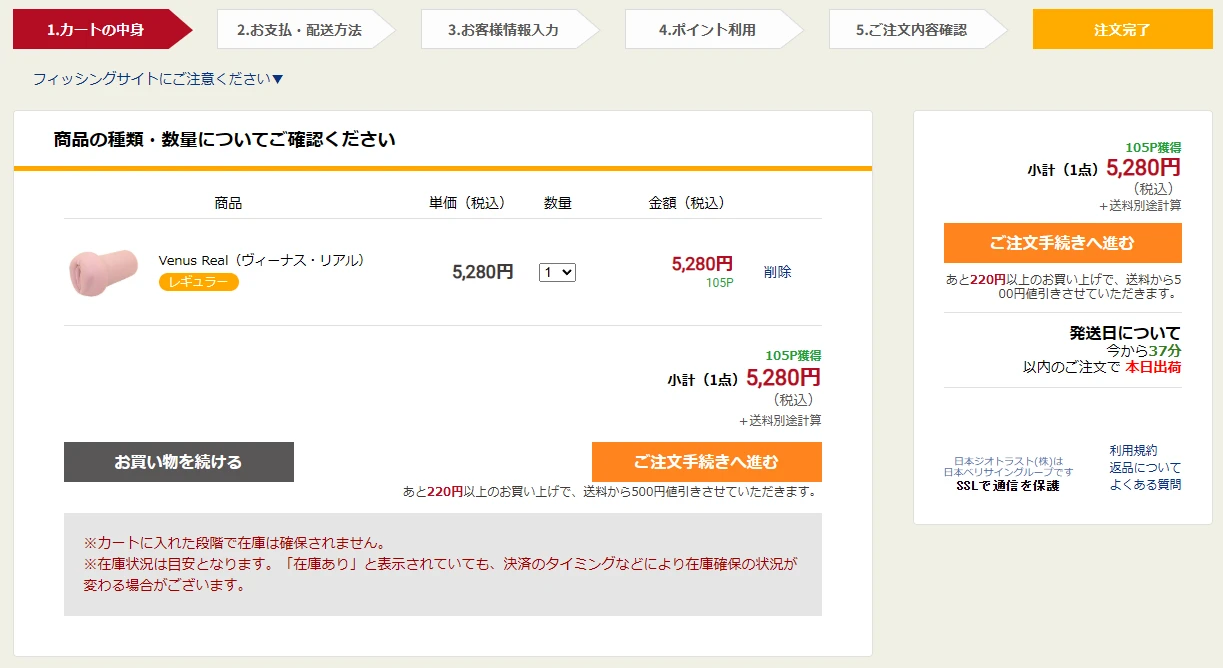
Task: Click ご注文手続きへ進む in the right summary panel
Action: [x=1062, y=243]
